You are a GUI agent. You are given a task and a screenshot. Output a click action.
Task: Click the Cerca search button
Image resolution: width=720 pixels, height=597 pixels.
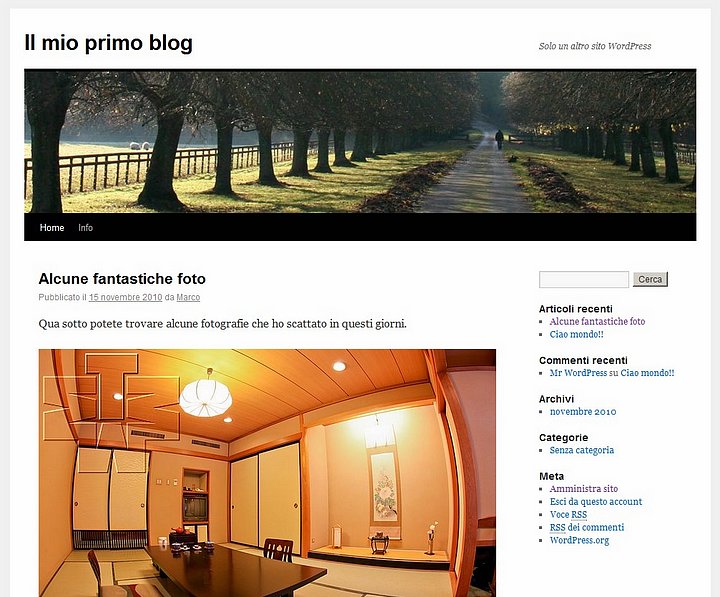pos(650,279)
